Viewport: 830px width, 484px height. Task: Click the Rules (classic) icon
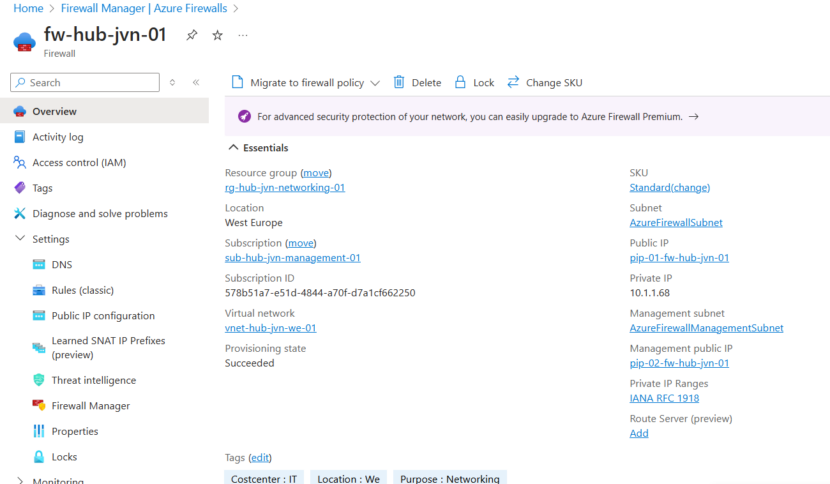click(x=39, y=290)
